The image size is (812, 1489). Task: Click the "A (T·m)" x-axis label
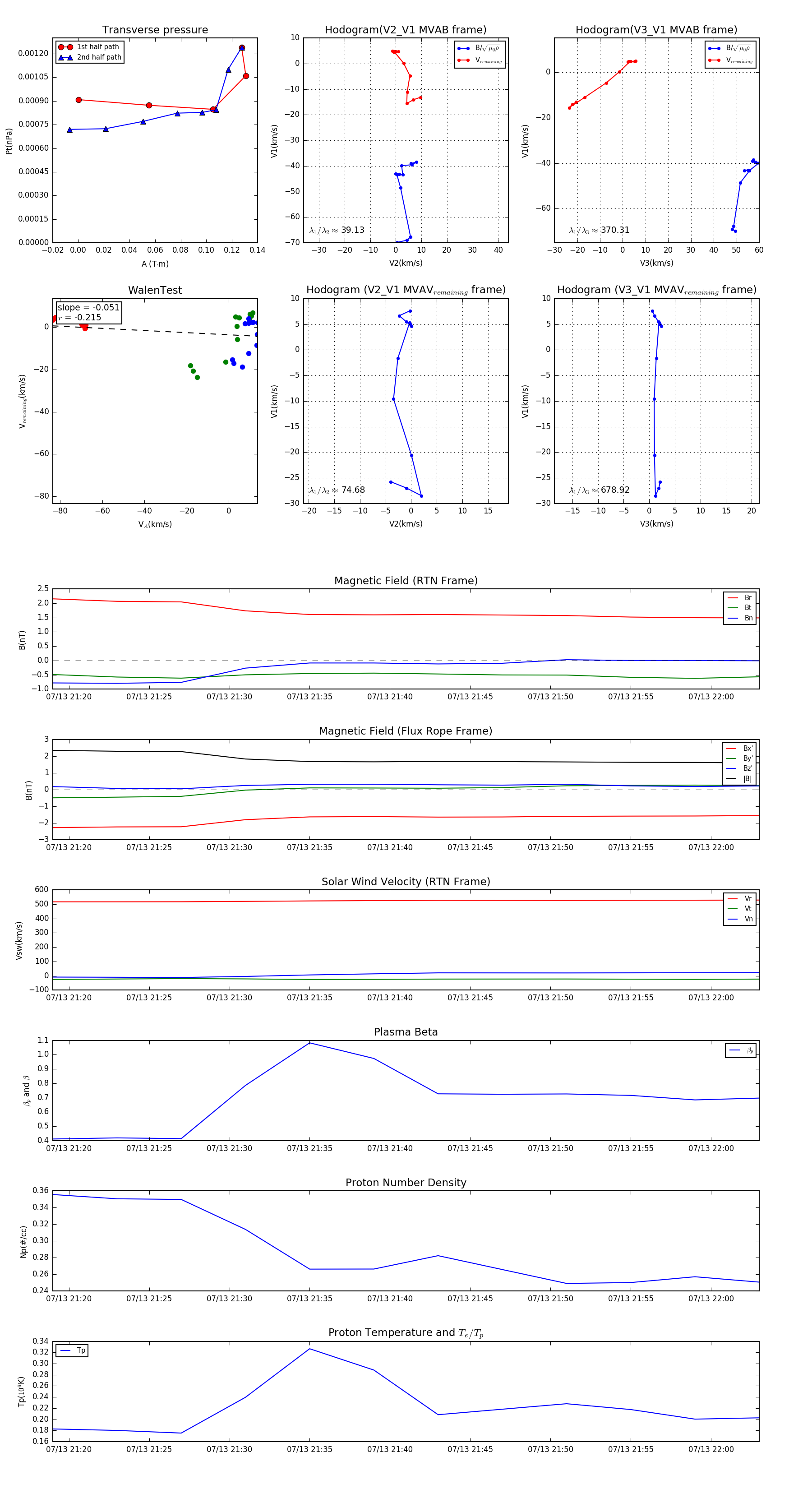coord(155,264)
